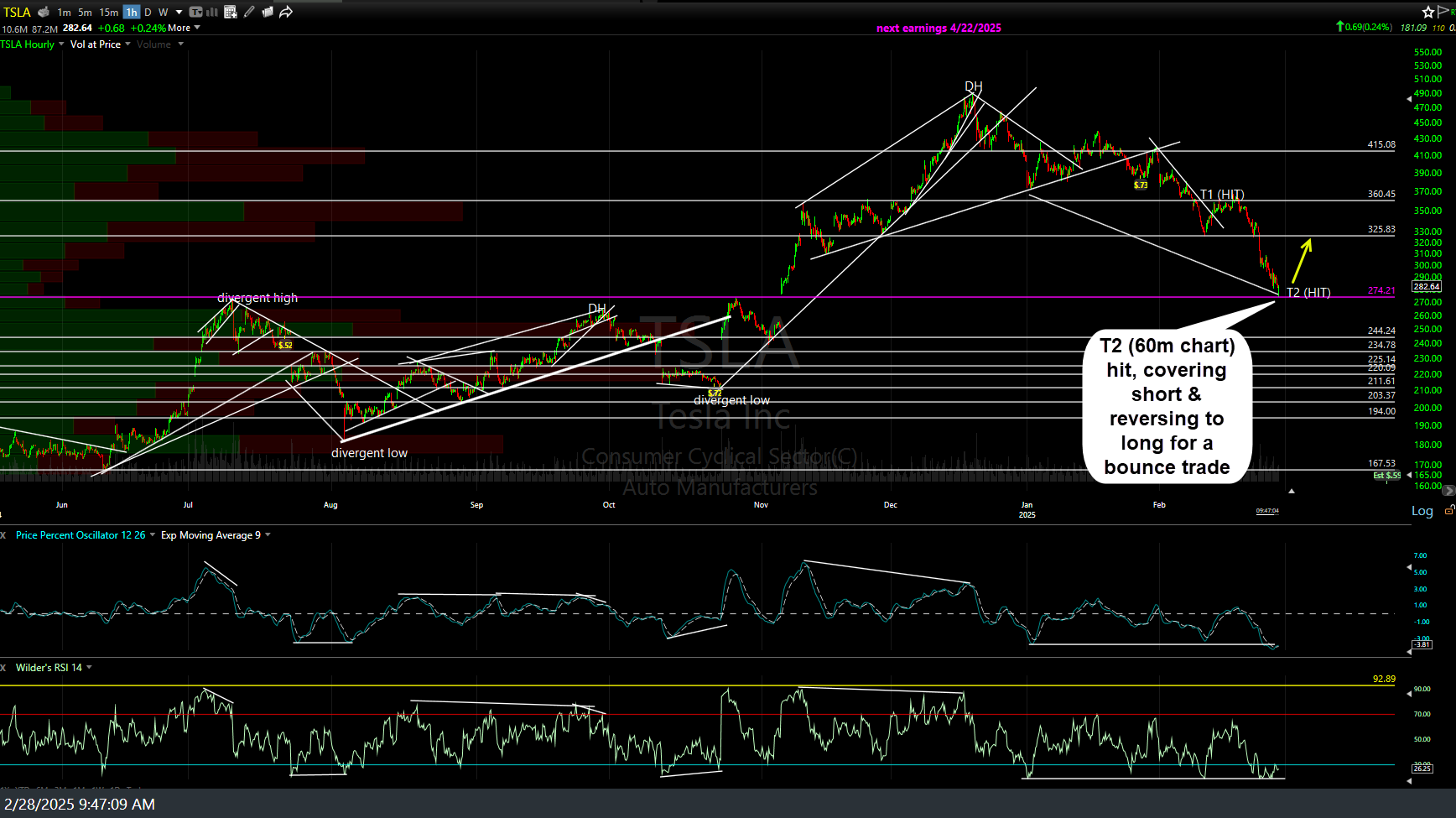Click the Price Percent Oscillator label

[80, 534]
